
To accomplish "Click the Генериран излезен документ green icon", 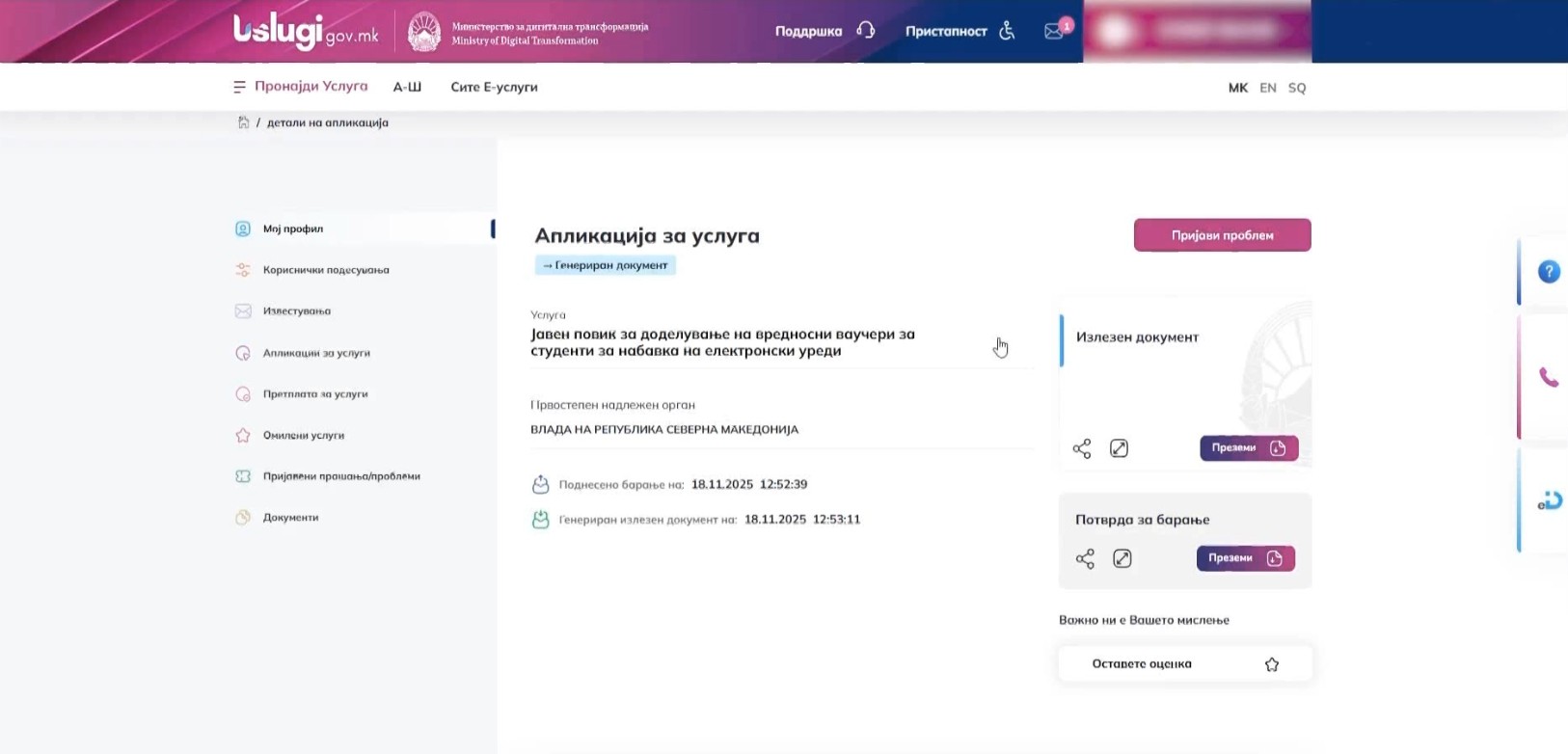I will tap(541, 520).
